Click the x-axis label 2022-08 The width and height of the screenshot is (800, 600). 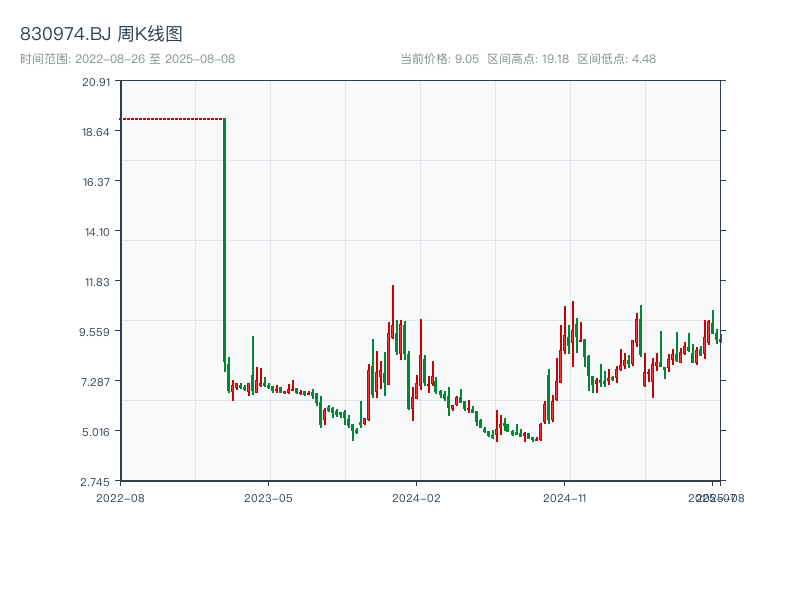tap(120, 498)
